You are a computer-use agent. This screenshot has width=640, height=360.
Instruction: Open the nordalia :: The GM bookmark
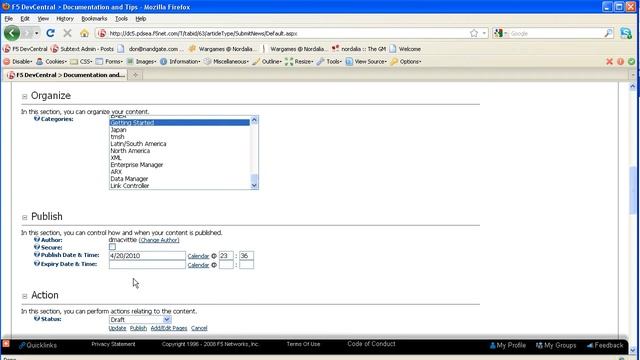[359, 49]
